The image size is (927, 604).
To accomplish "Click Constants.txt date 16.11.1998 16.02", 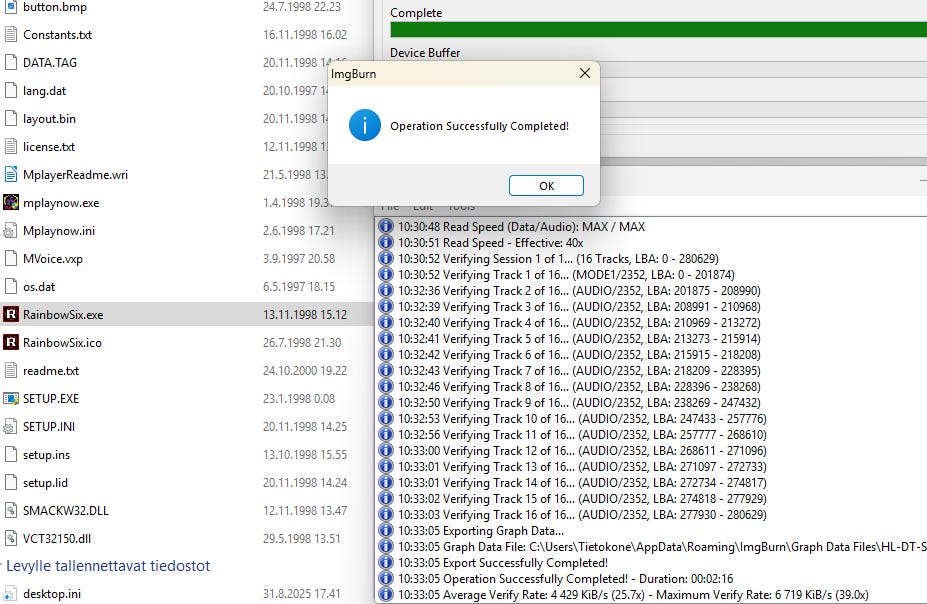I will pos(305,35).
